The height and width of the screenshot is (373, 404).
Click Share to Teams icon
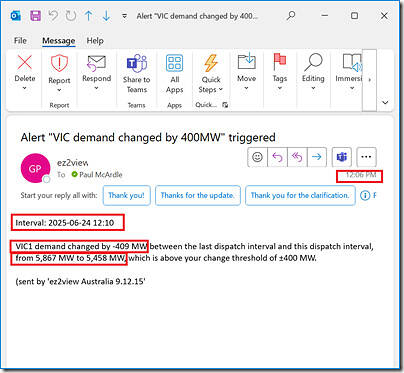click(137, 64)
